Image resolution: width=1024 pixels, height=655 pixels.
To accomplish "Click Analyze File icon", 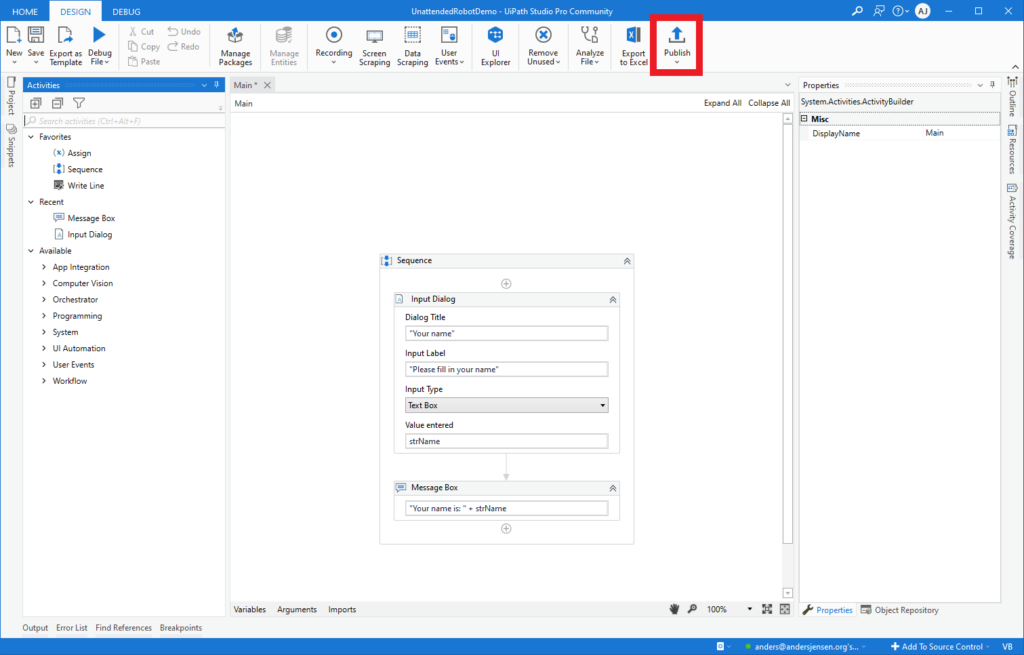I will coord(590,35).
